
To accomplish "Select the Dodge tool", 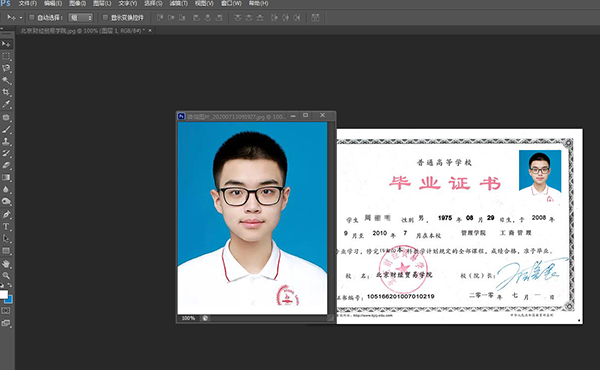I will pos(6,201).
